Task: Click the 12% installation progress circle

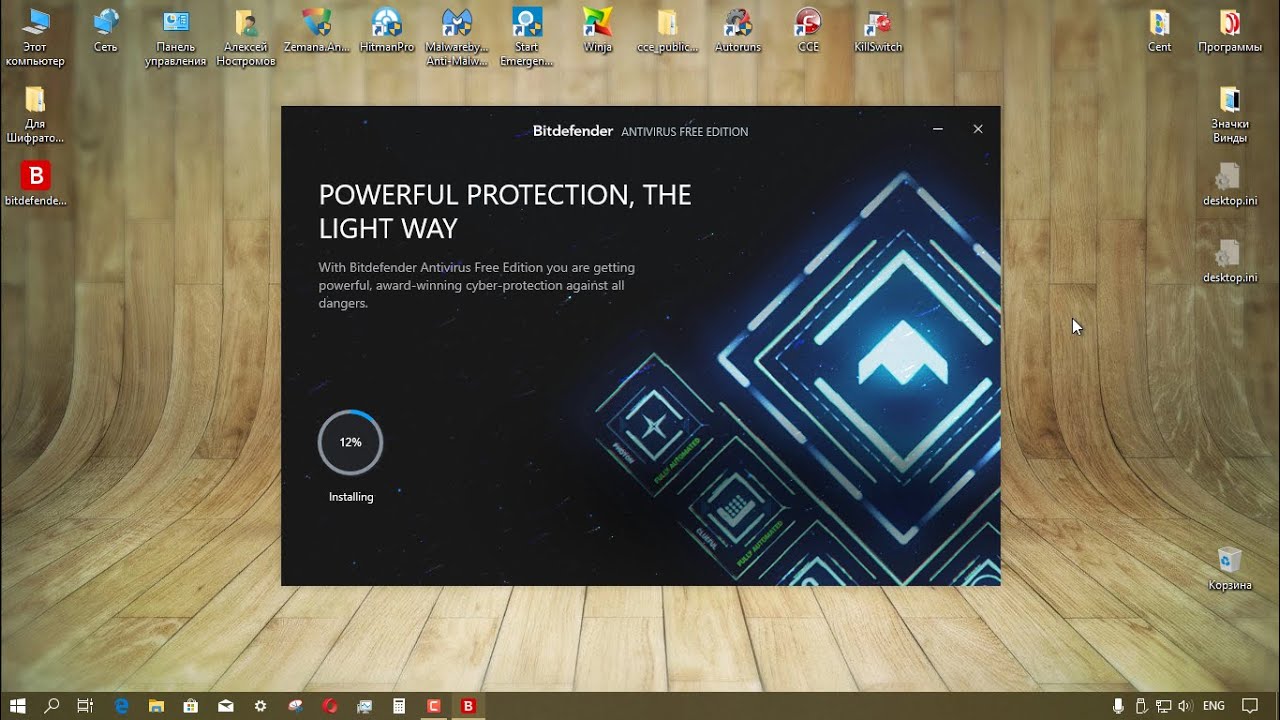Action: pos(350,442)
